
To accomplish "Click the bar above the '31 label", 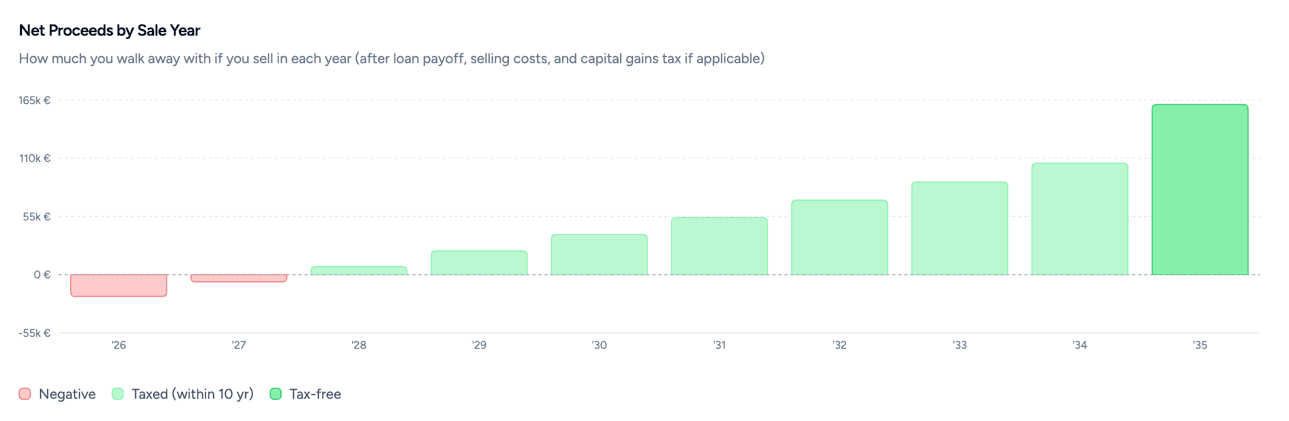I will click(x=719, y=246).
